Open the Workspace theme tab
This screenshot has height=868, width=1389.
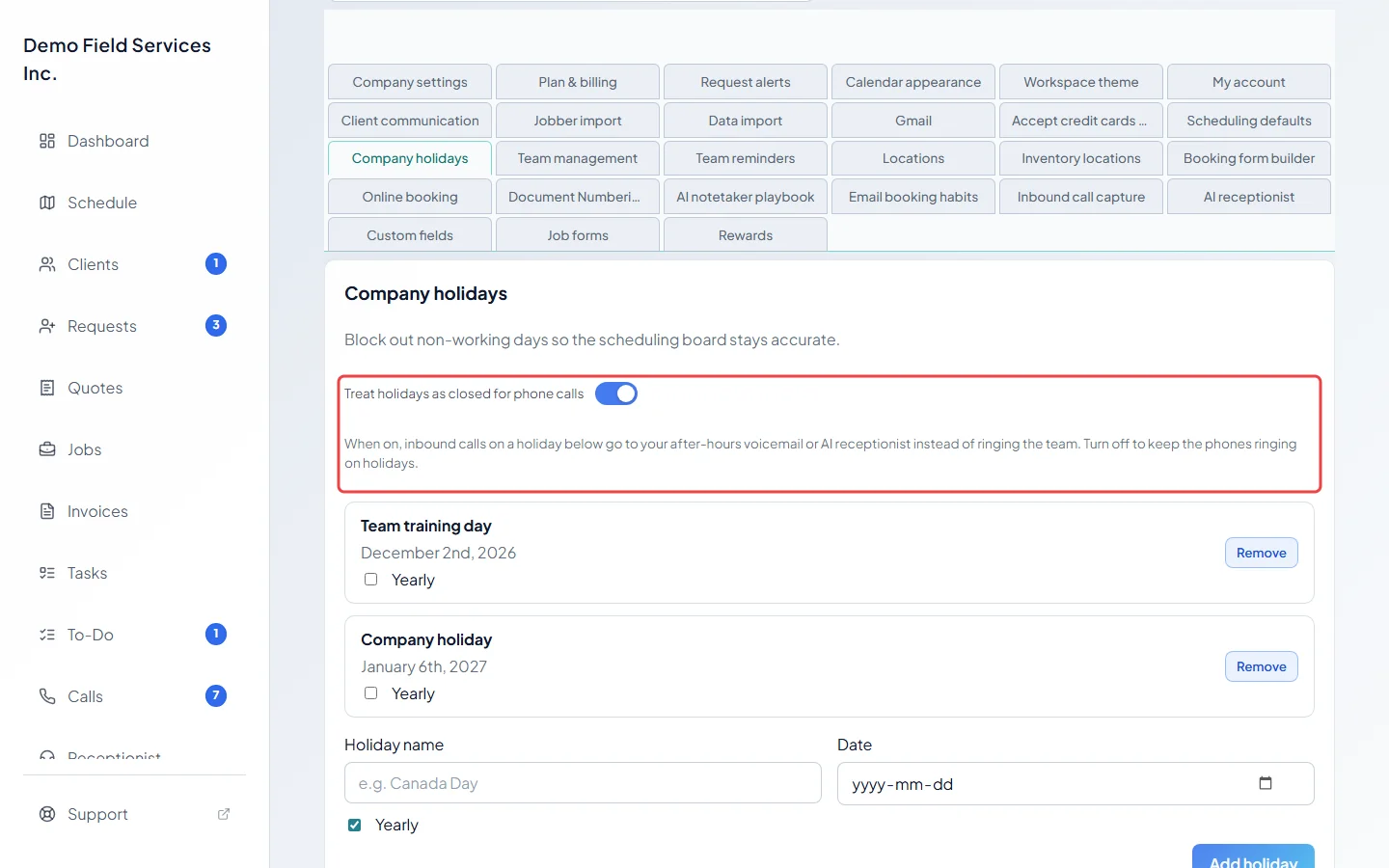1081,82
